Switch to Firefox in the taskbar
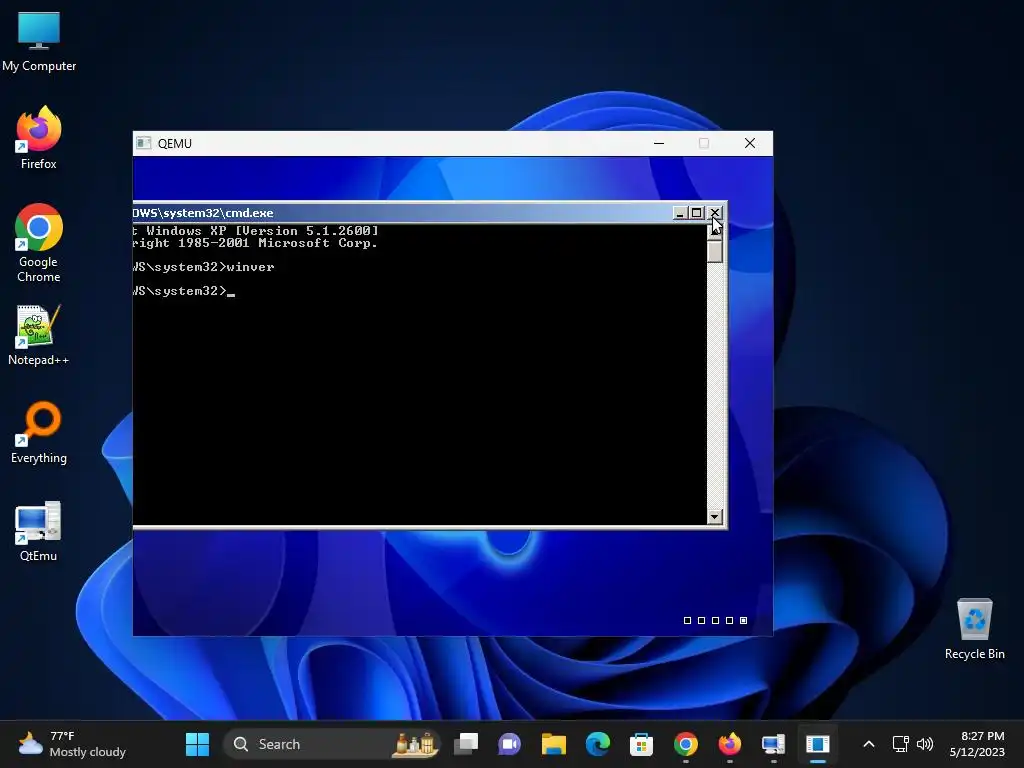This screenshot has height=768, width=1024. (x=729, y=744)
